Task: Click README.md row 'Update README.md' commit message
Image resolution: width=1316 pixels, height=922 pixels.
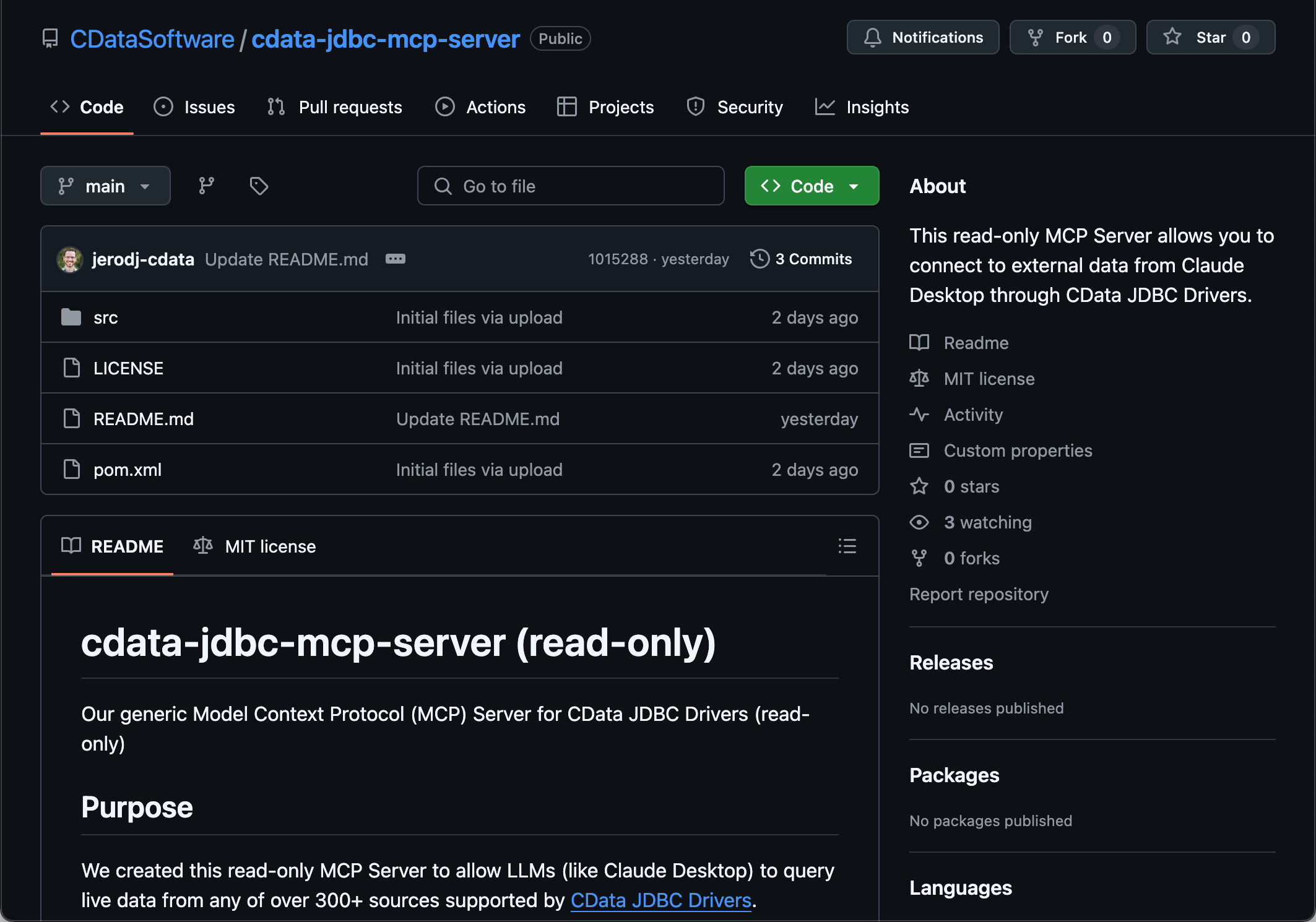Action: (x=478, y=419)
